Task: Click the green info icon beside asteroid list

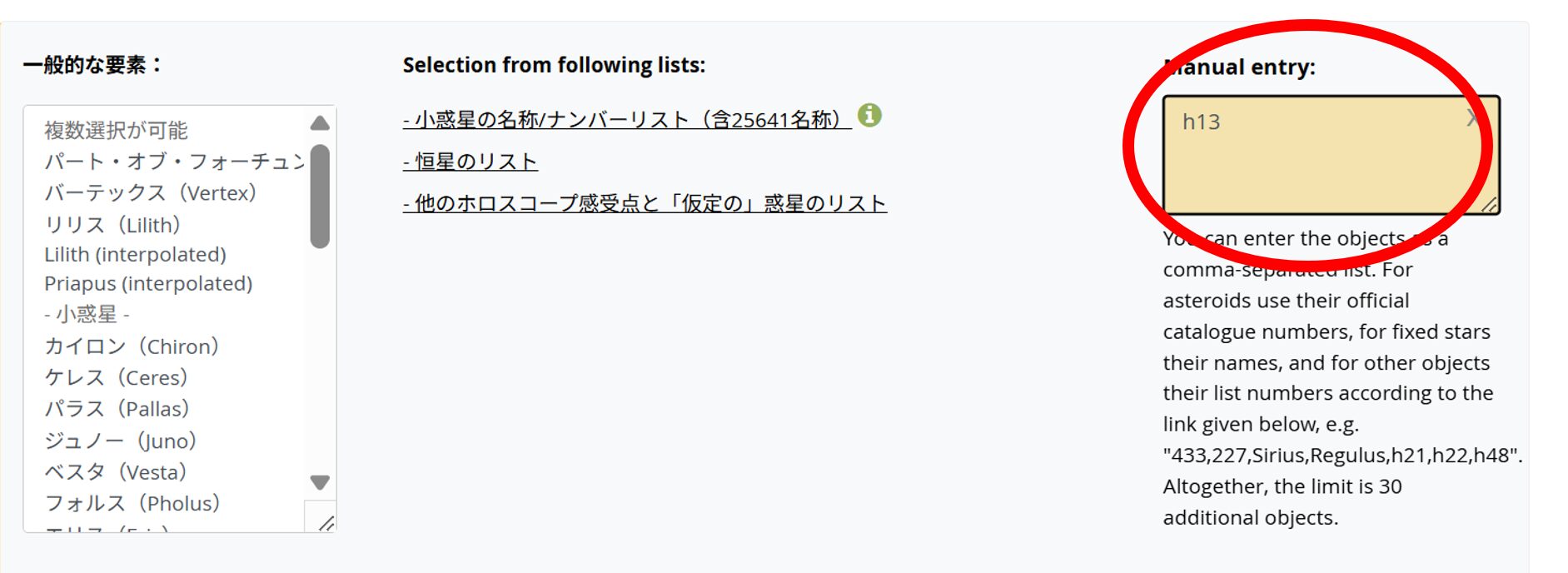Action: coord(869,115)
